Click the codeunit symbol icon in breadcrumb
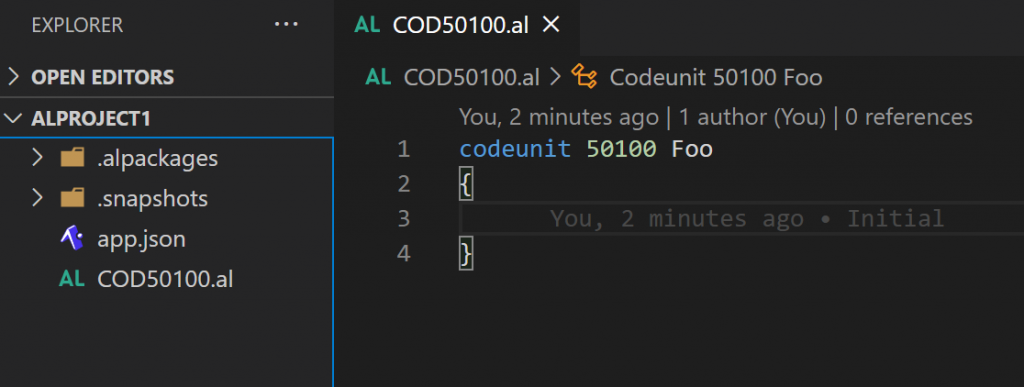This screenshot has height=387, width=1024. (584, 77)
